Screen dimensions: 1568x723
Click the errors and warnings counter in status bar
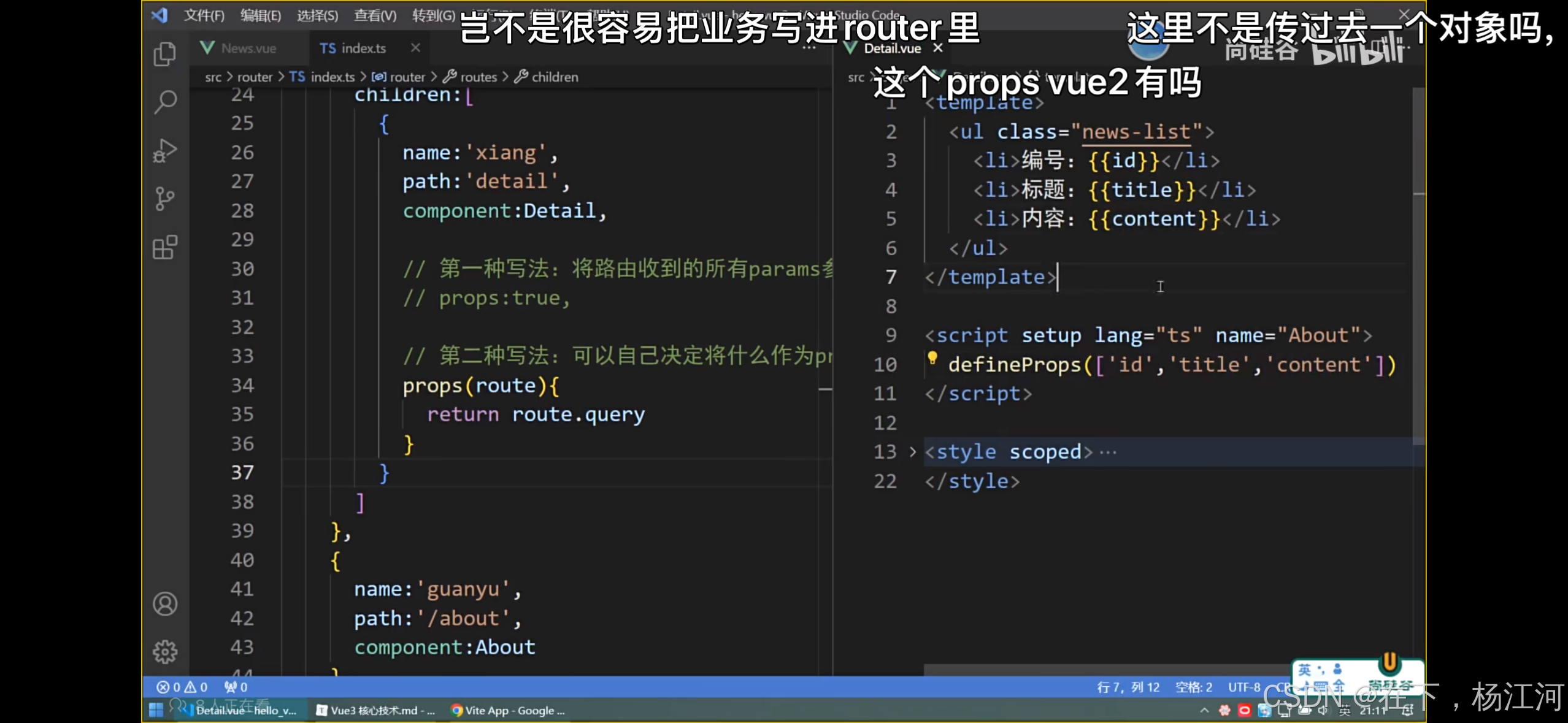[181, 687]
